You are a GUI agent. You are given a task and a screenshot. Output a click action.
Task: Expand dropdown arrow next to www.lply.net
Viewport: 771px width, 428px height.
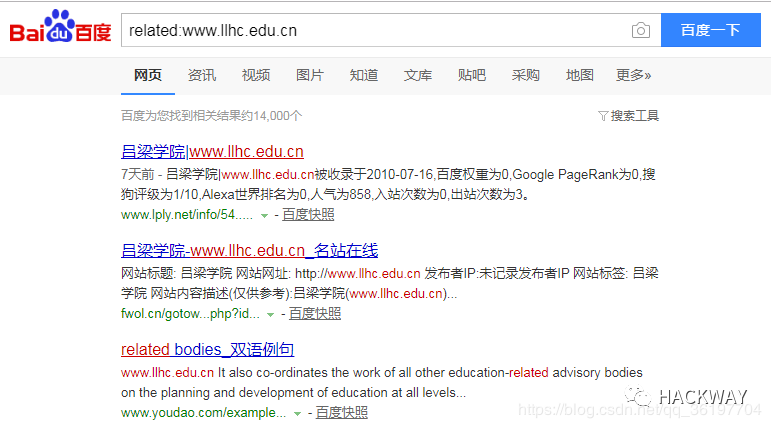coord(264,216)
